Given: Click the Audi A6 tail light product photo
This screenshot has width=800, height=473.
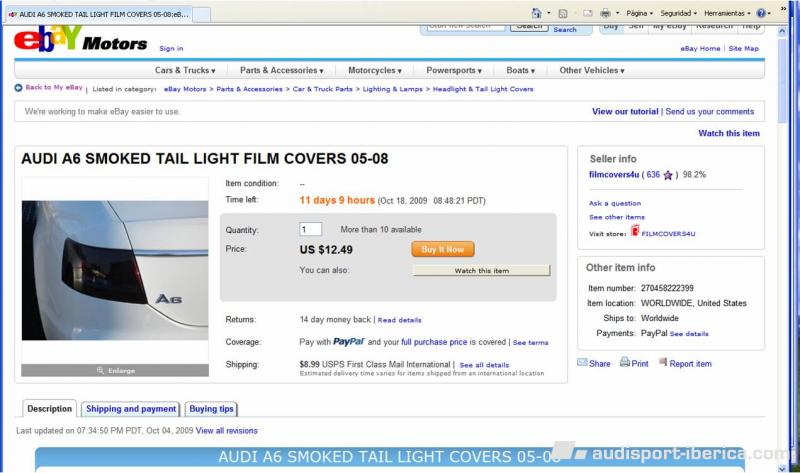Looking at the screenshot, I should (x=115, y=270).
